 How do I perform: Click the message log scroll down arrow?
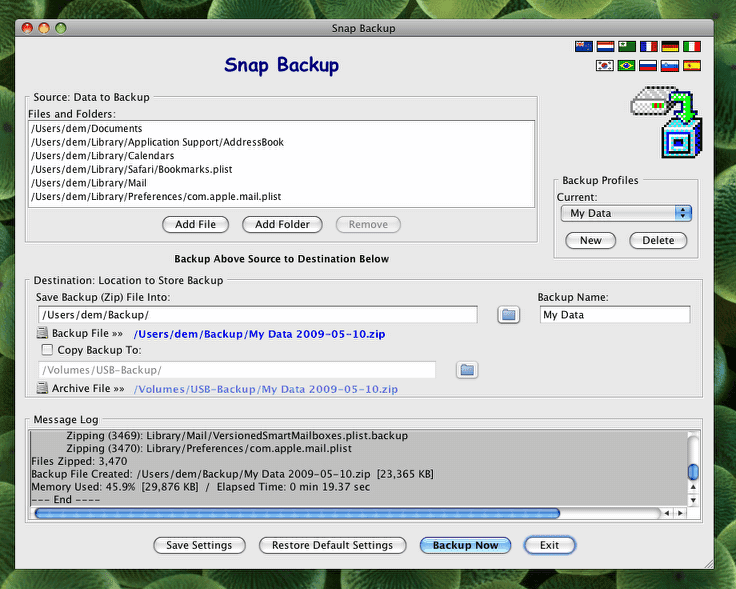[x=693, y=500]
